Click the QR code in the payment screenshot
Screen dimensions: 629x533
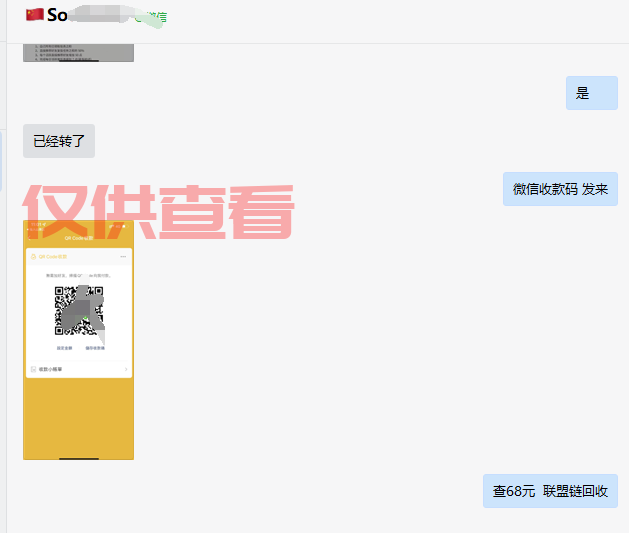tap(78, 309)
